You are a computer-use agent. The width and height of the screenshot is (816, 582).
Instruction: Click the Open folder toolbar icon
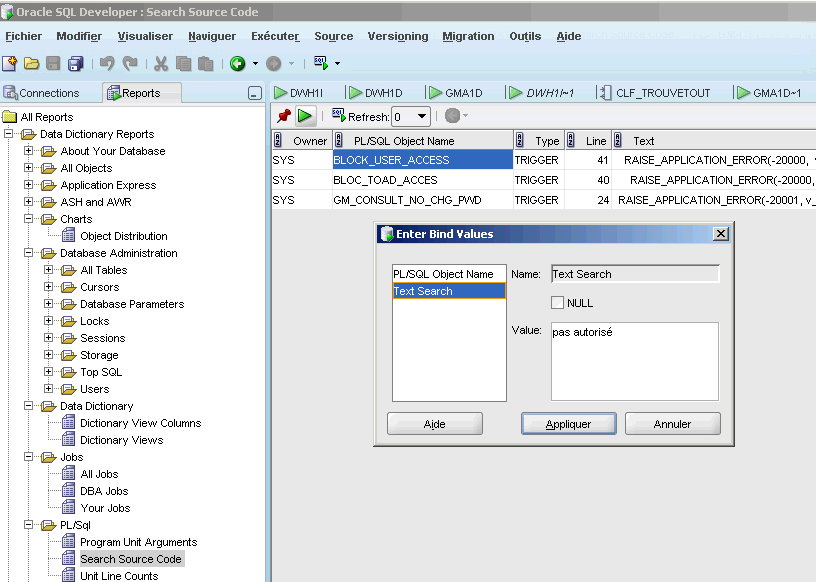click(x=31, y=63)
